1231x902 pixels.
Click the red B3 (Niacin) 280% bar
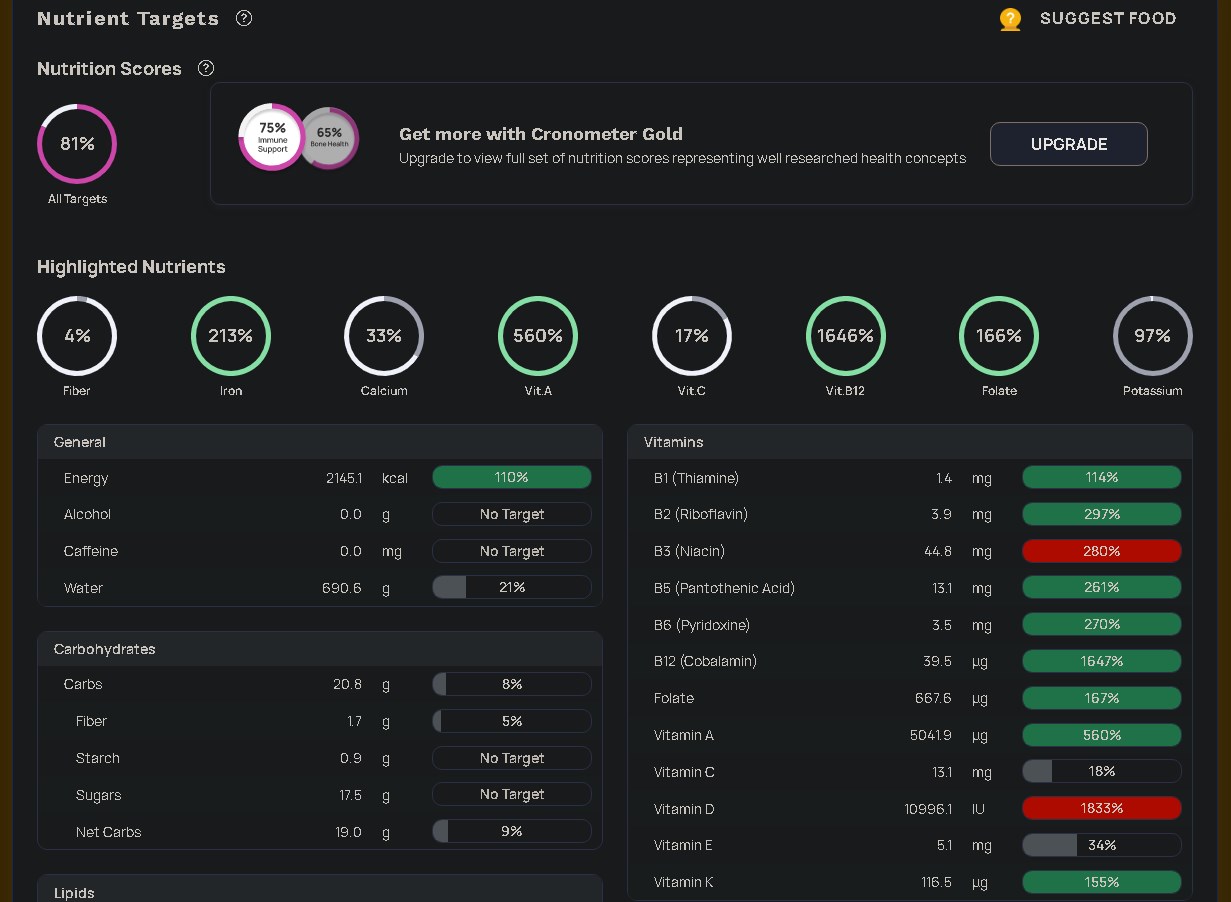pos(1102,551)
